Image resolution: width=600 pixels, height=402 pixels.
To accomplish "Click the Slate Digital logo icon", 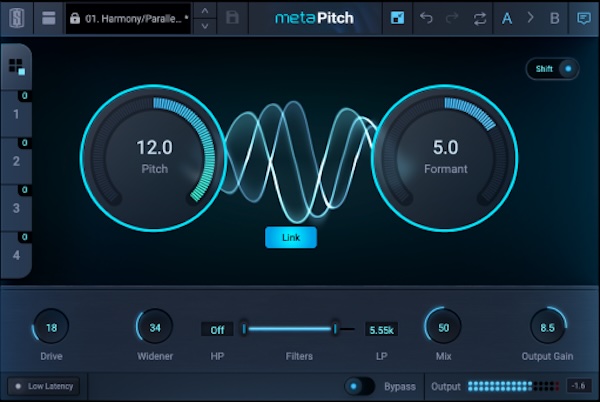I will pyautogui.click(x=16, y=18).
